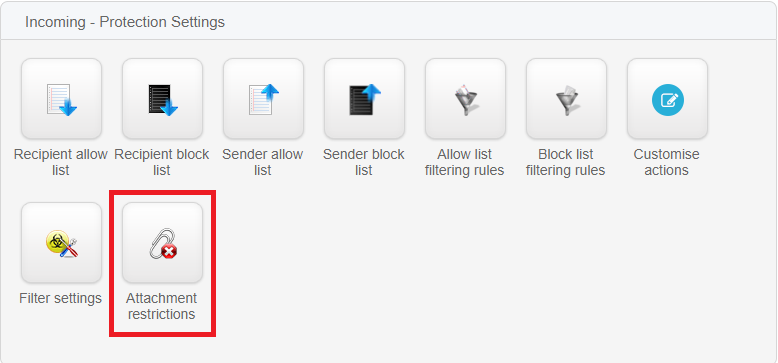
Task: Click the "Sender block list" text label
Action: click(364, 162)
